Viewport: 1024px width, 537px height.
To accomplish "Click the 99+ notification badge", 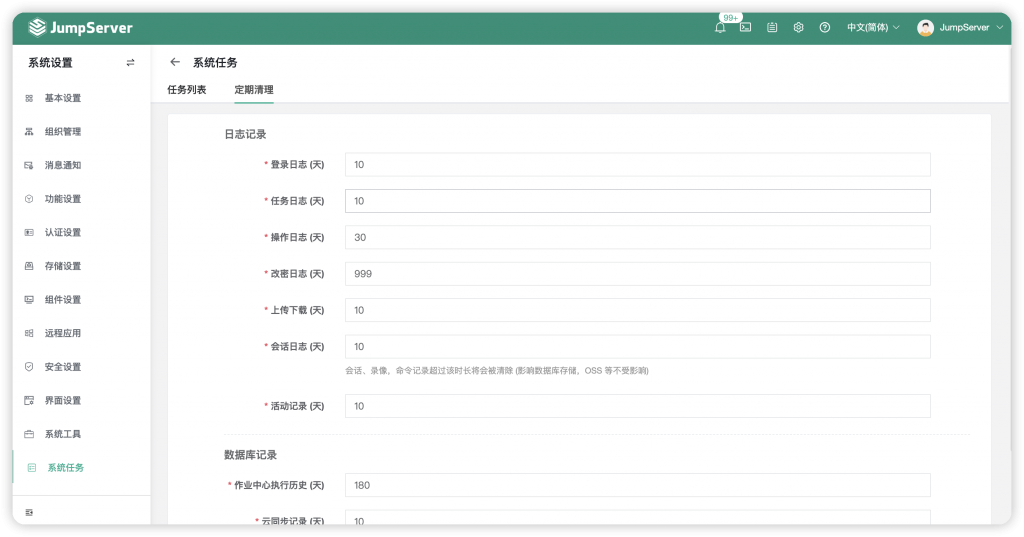I will point(730,18).
